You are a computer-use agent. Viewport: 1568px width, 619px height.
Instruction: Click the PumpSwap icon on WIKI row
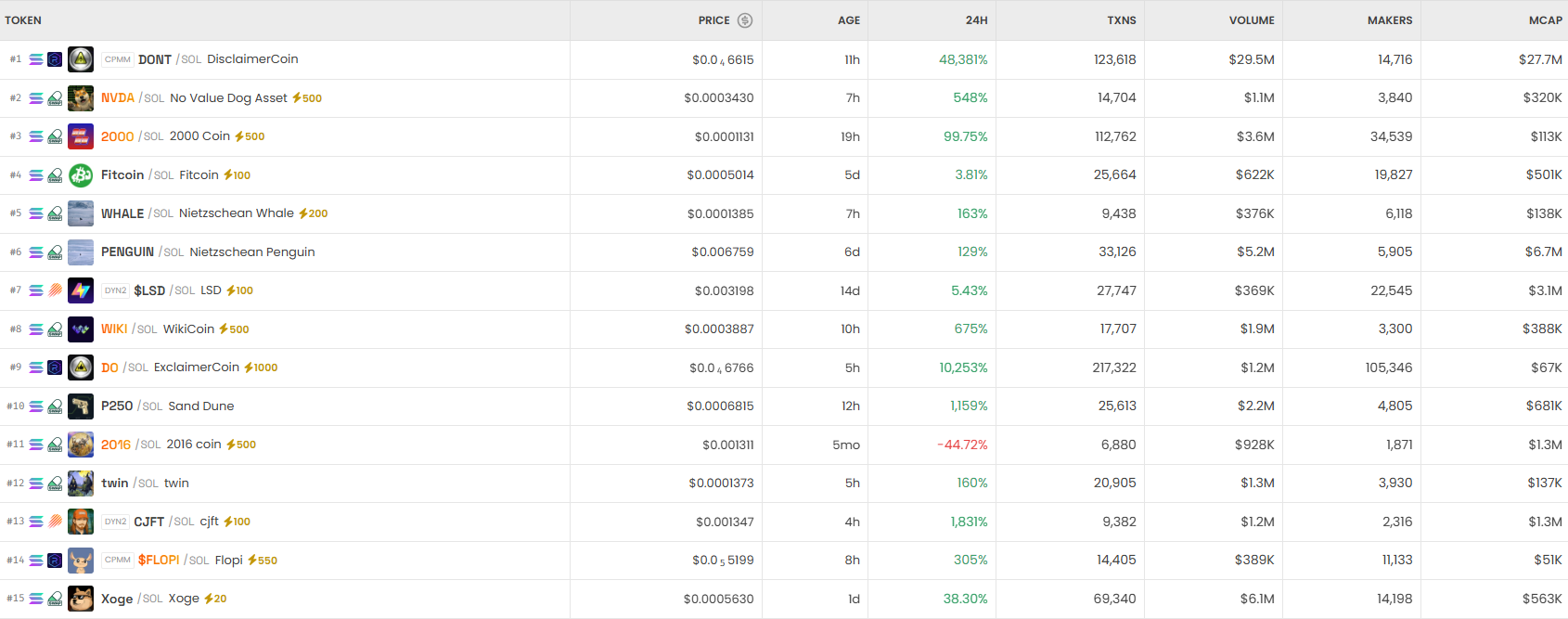(55, 329)
